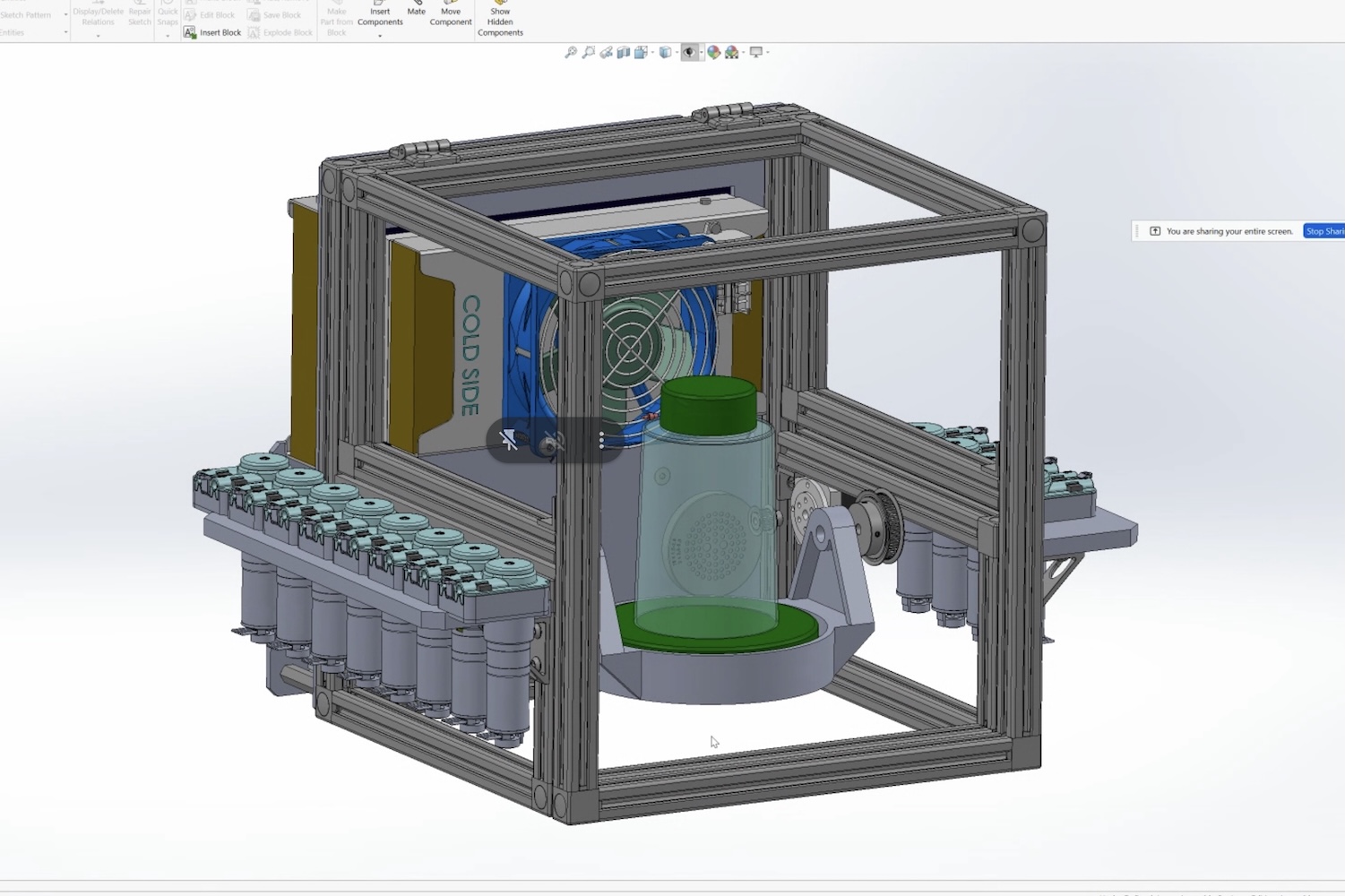This screenshot has width=1345, height=896.
Task: Click Show Hidden Components
Action: 500,20
